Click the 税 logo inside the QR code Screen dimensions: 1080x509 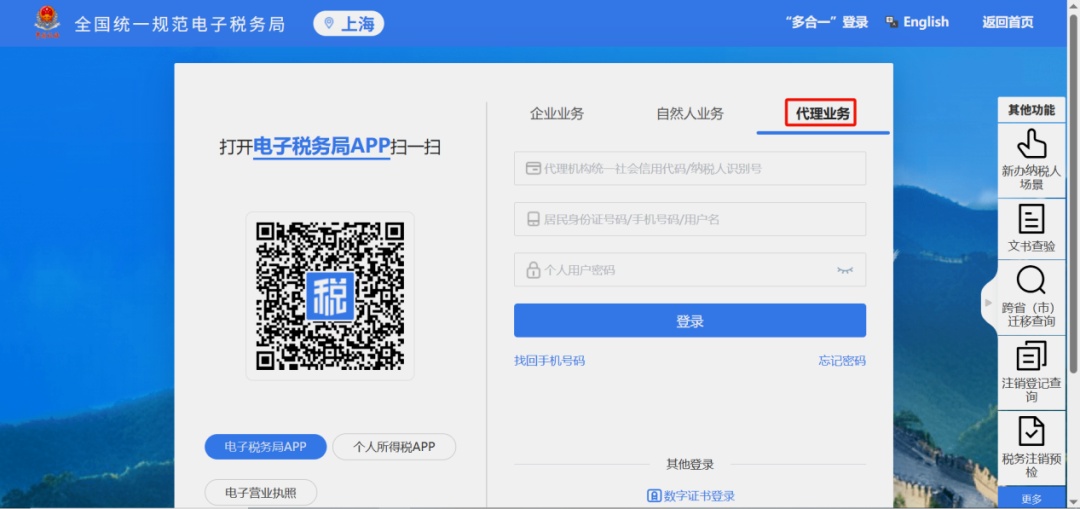pos(330,296)
